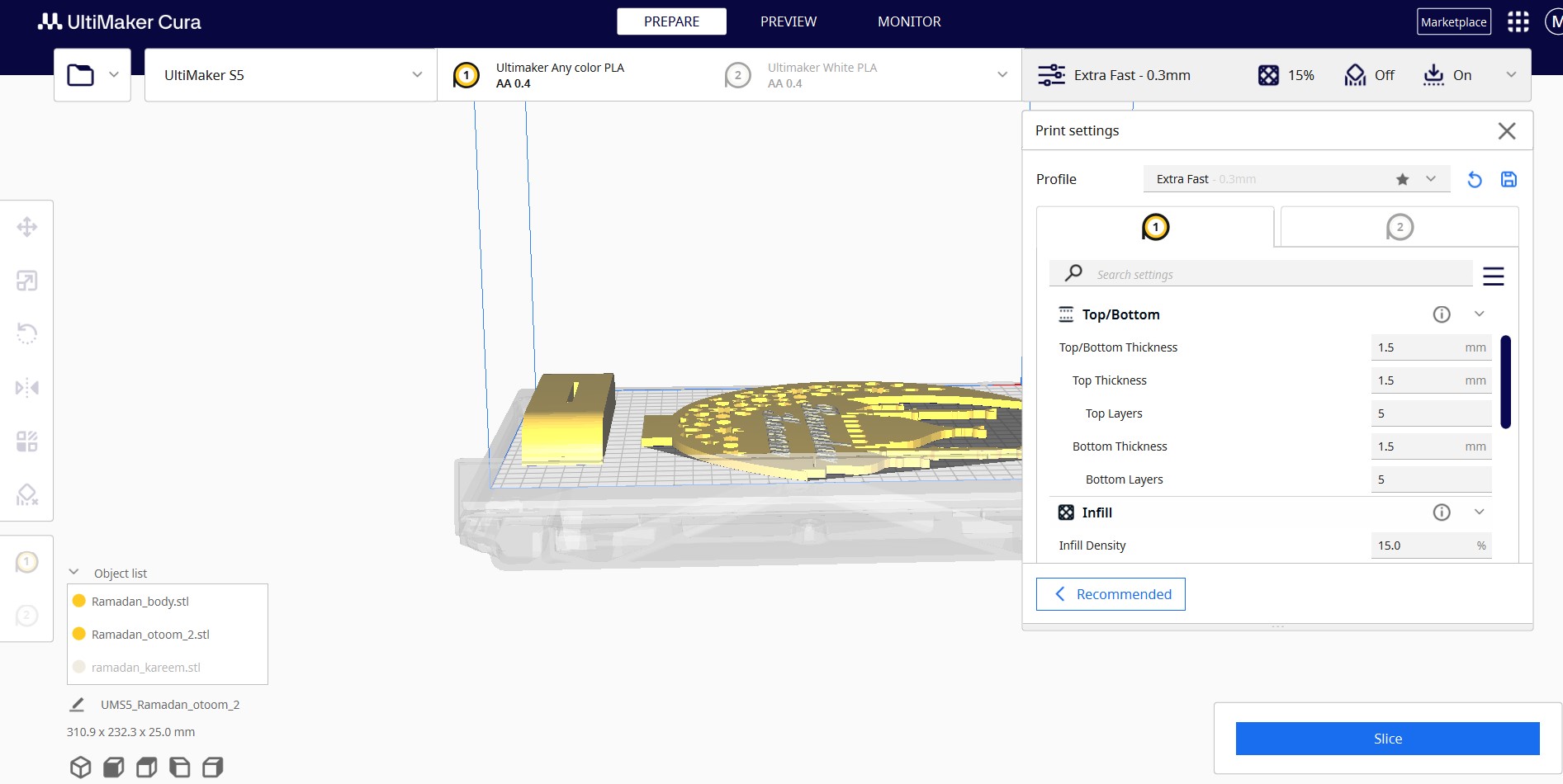Viewport: 1563px width, 784px height.
Task: Assign extruder 1 in left toolbar
Action: pyautogui.click(x=26, y=563)
